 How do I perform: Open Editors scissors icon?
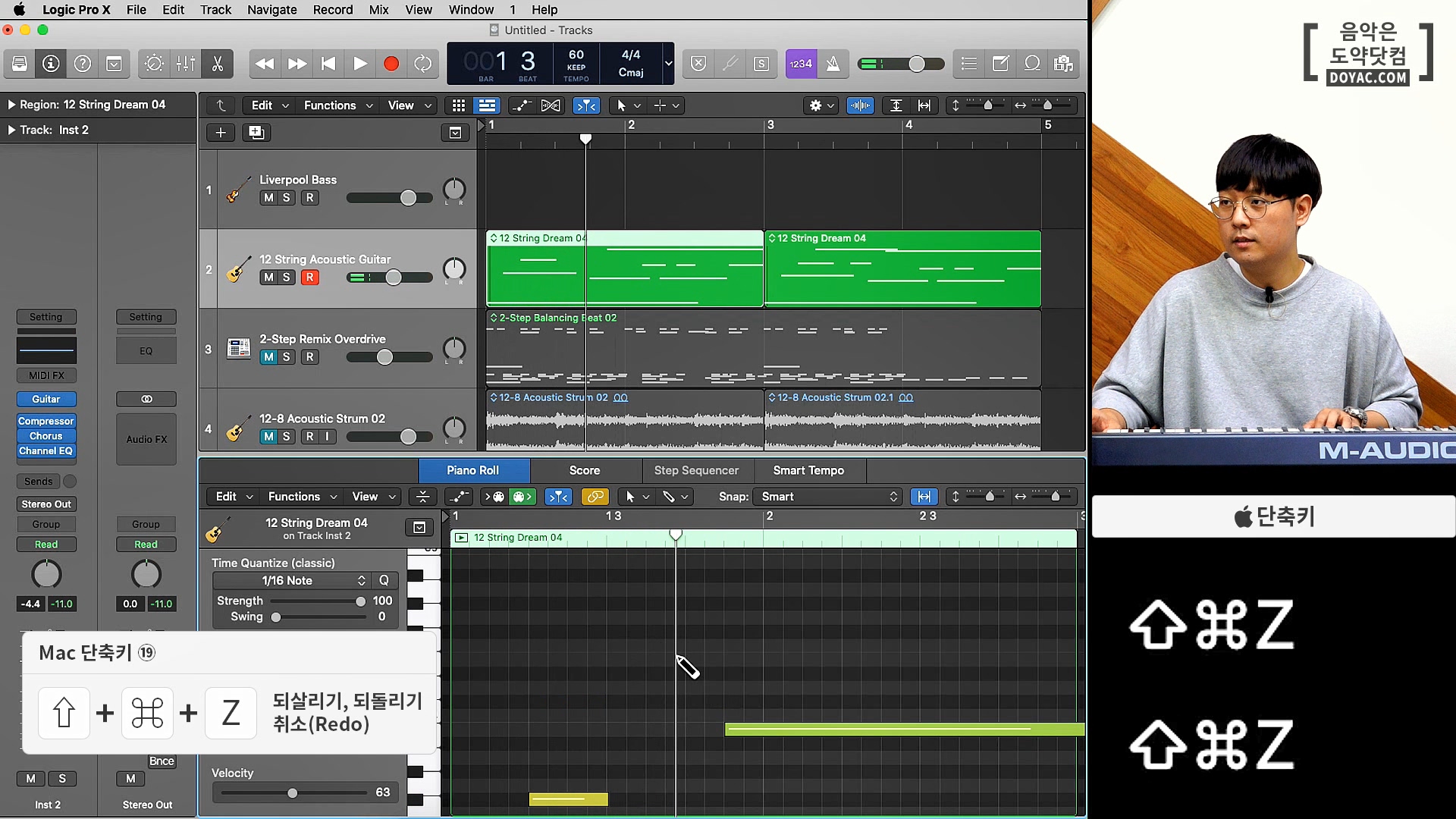click(218, 64)
